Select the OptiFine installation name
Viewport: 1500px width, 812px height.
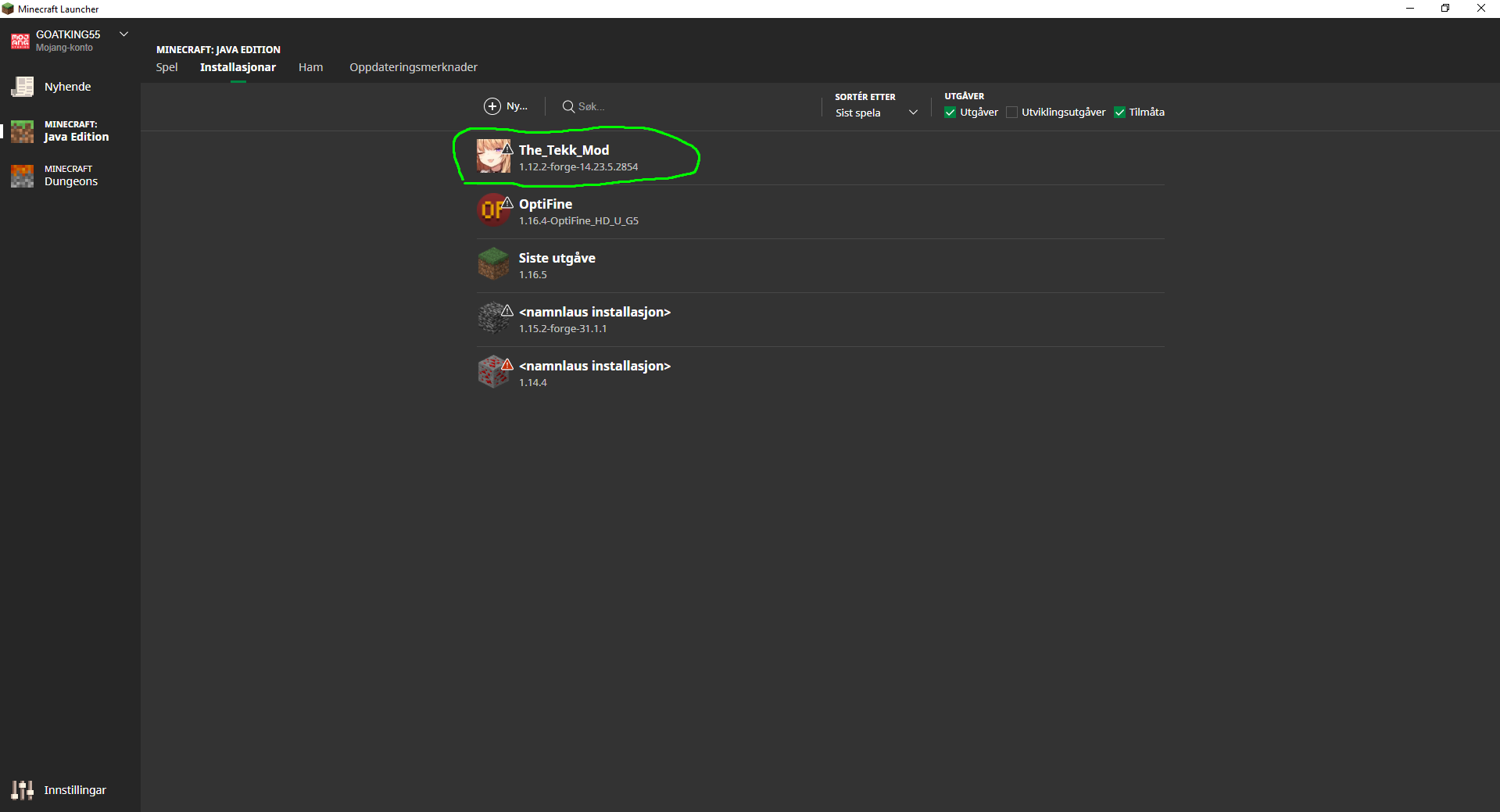(546, 204)
